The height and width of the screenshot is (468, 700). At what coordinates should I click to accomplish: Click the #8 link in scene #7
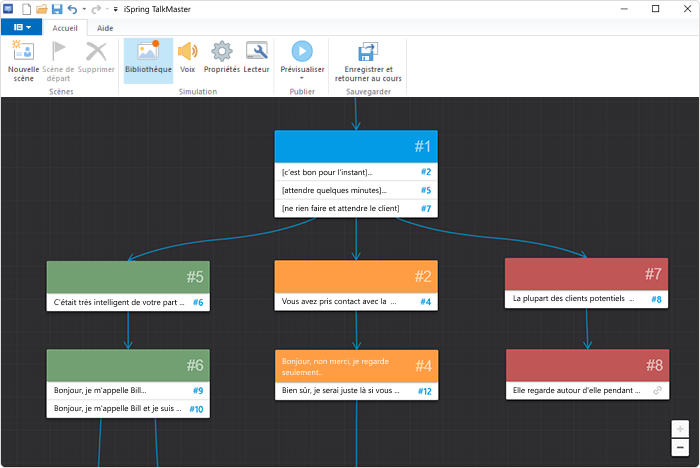click(x=656, y=299)
